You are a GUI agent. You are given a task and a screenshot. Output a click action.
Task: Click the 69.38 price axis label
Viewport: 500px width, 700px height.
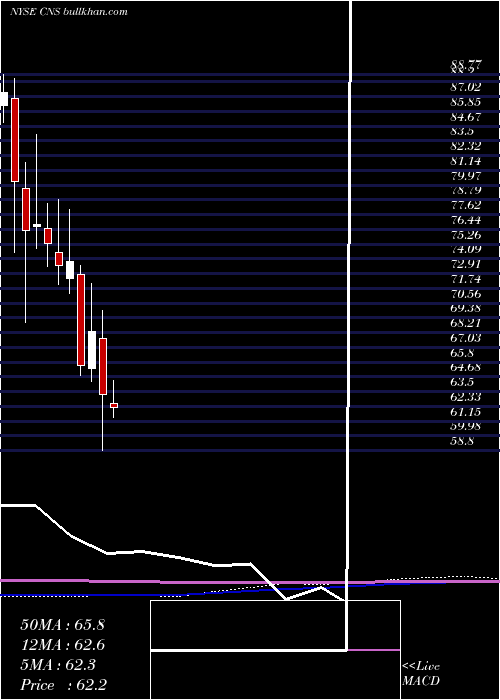coord(466,308)
